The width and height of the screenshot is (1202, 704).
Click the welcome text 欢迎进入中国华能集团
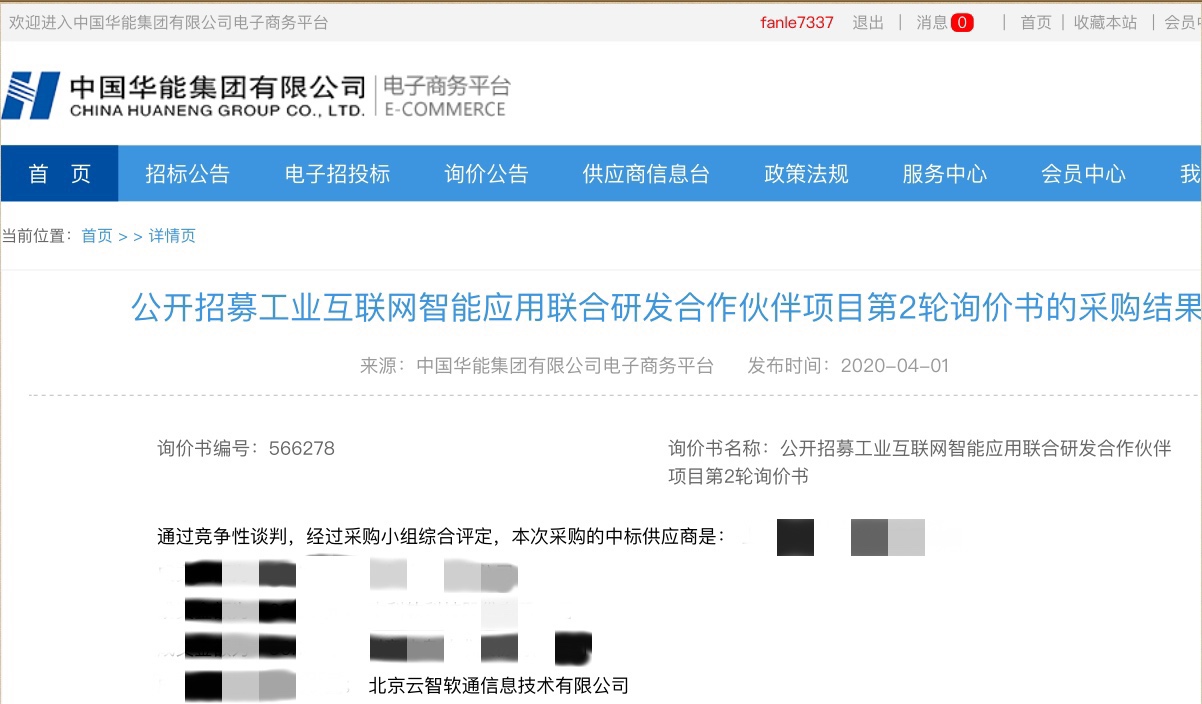(168, 22)
